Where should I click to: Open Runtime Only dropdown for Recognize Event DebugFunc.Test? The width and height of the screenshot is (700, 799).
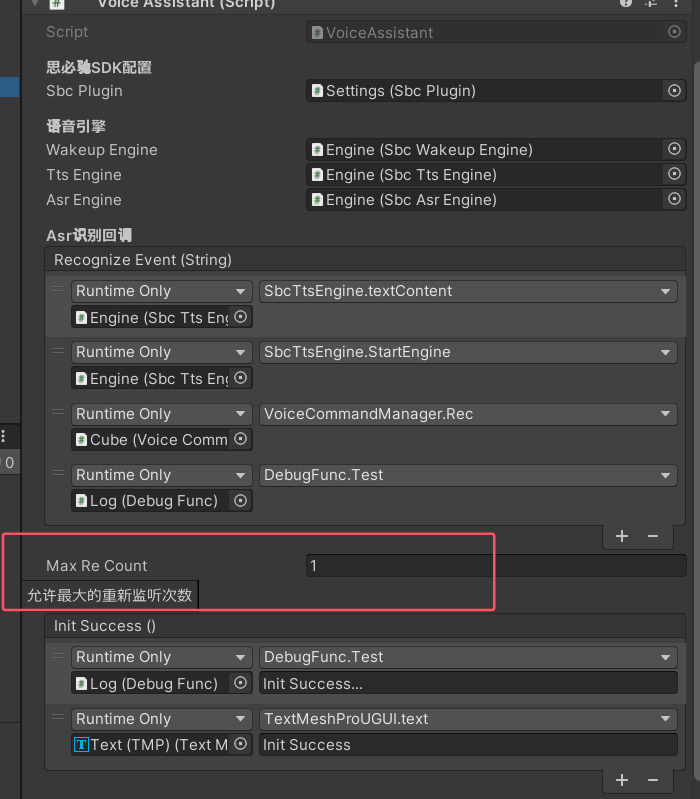[161, 475]
